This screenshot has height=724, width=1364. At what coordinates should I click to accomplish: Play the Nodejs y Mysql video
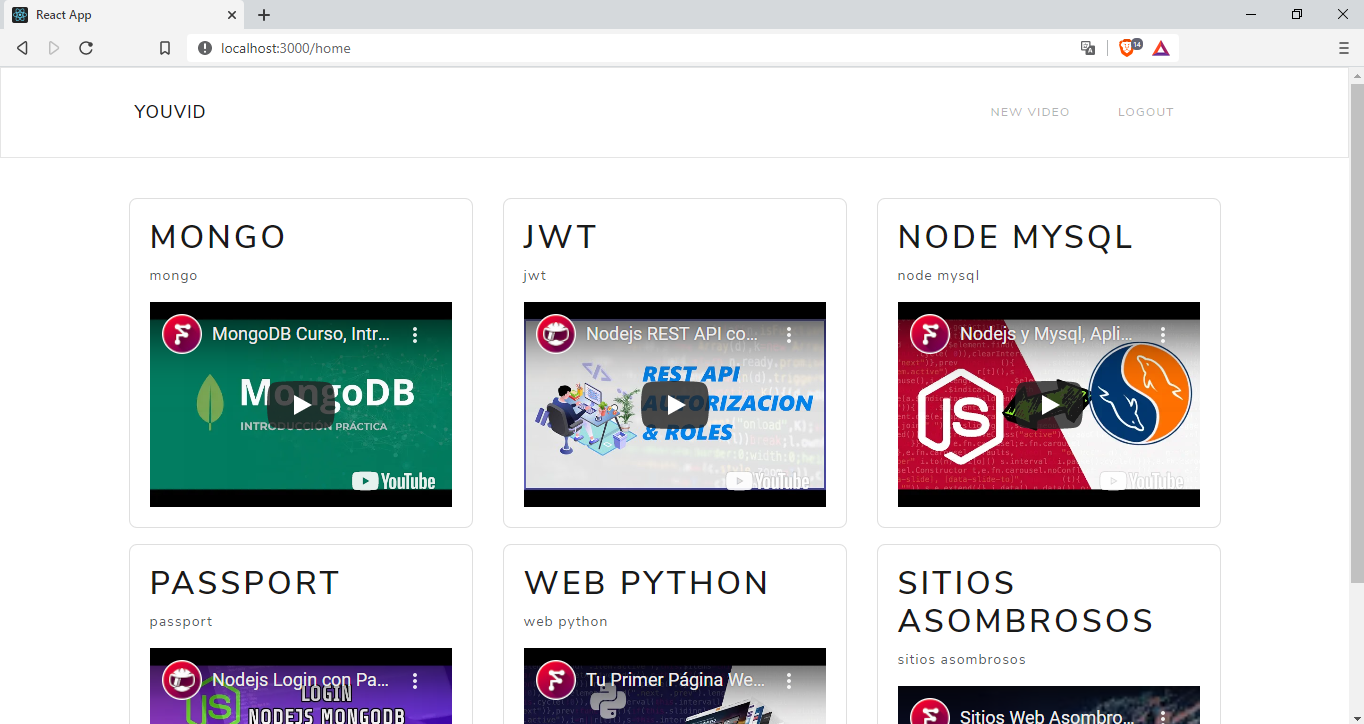[x=1048, y=405]
